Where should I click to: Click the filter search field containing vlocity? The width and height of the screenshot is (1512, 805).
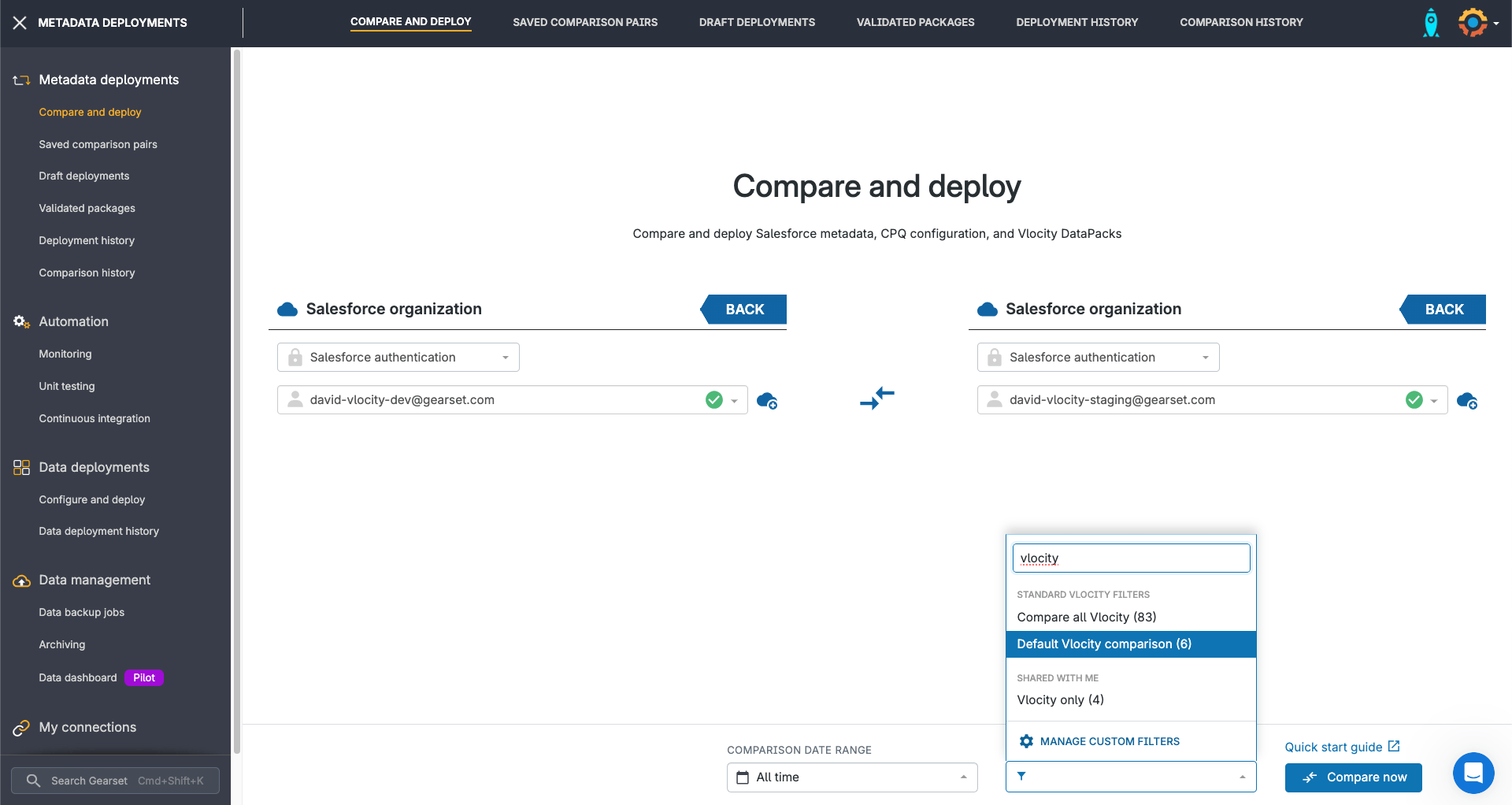pos(1130,558)
